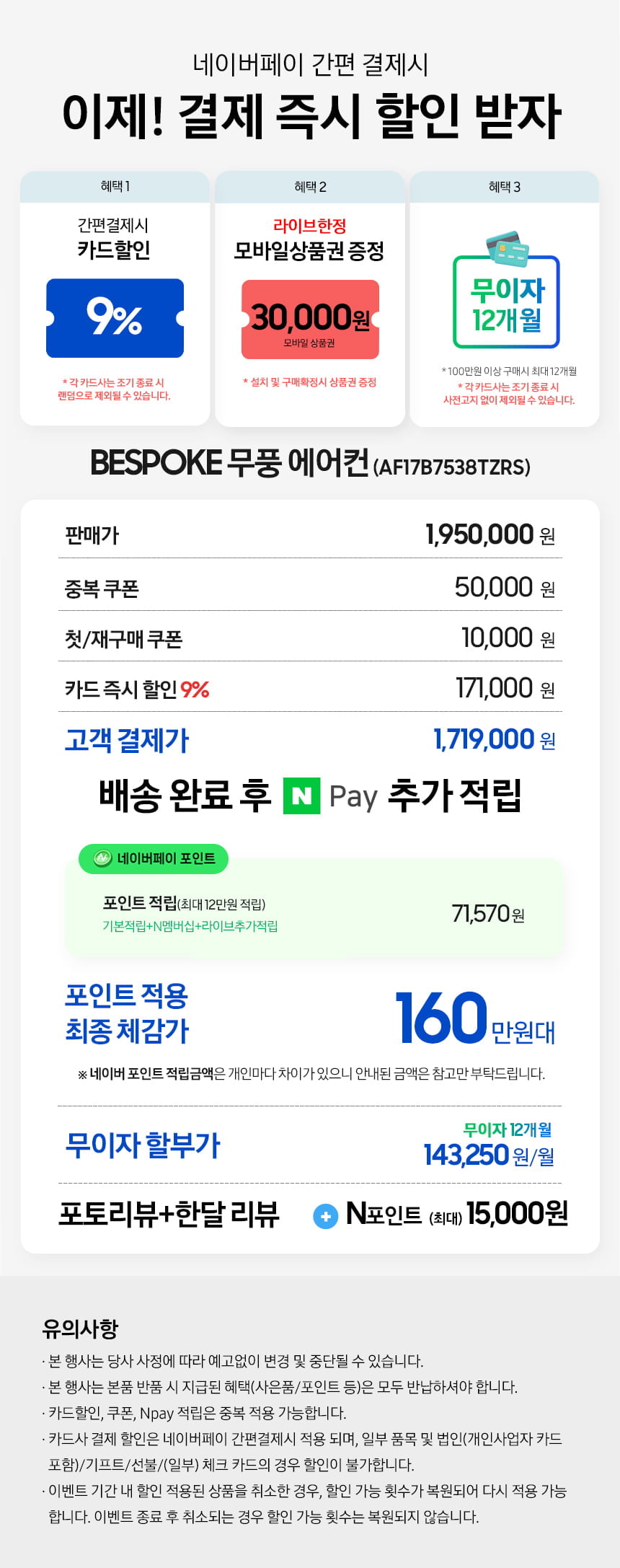
Task: Select the 혜택 2 tab header
Action: pos(310,187)
